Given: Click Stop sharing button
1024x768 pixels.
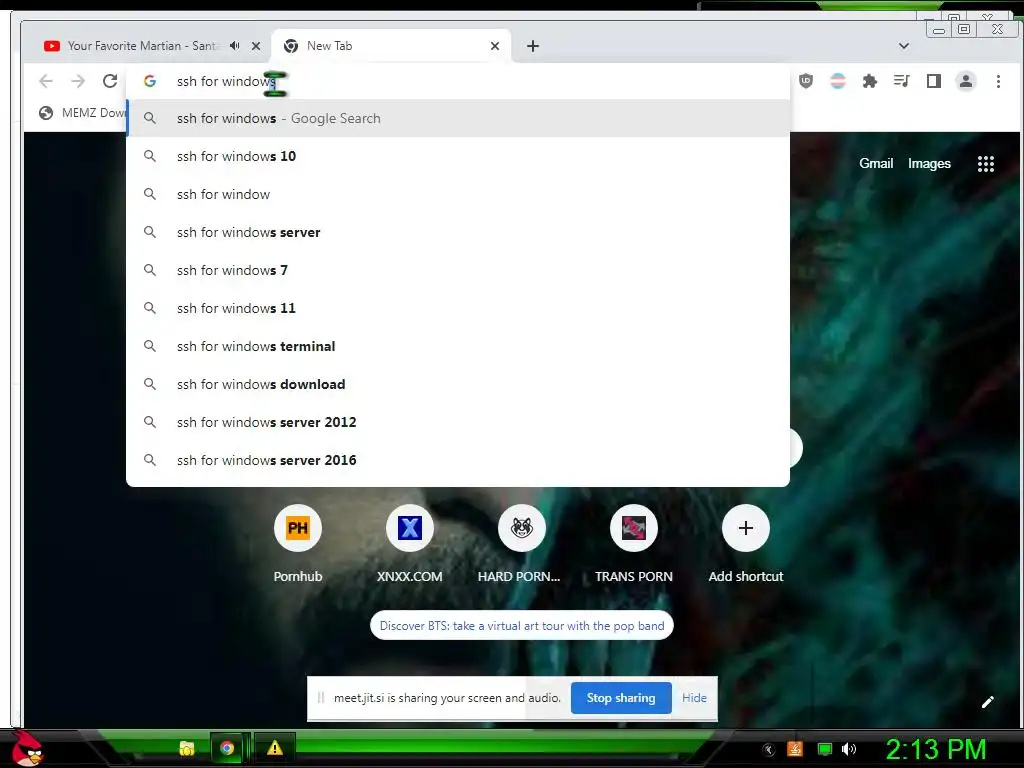Looking at the screenshot, I should pos(620,697).
